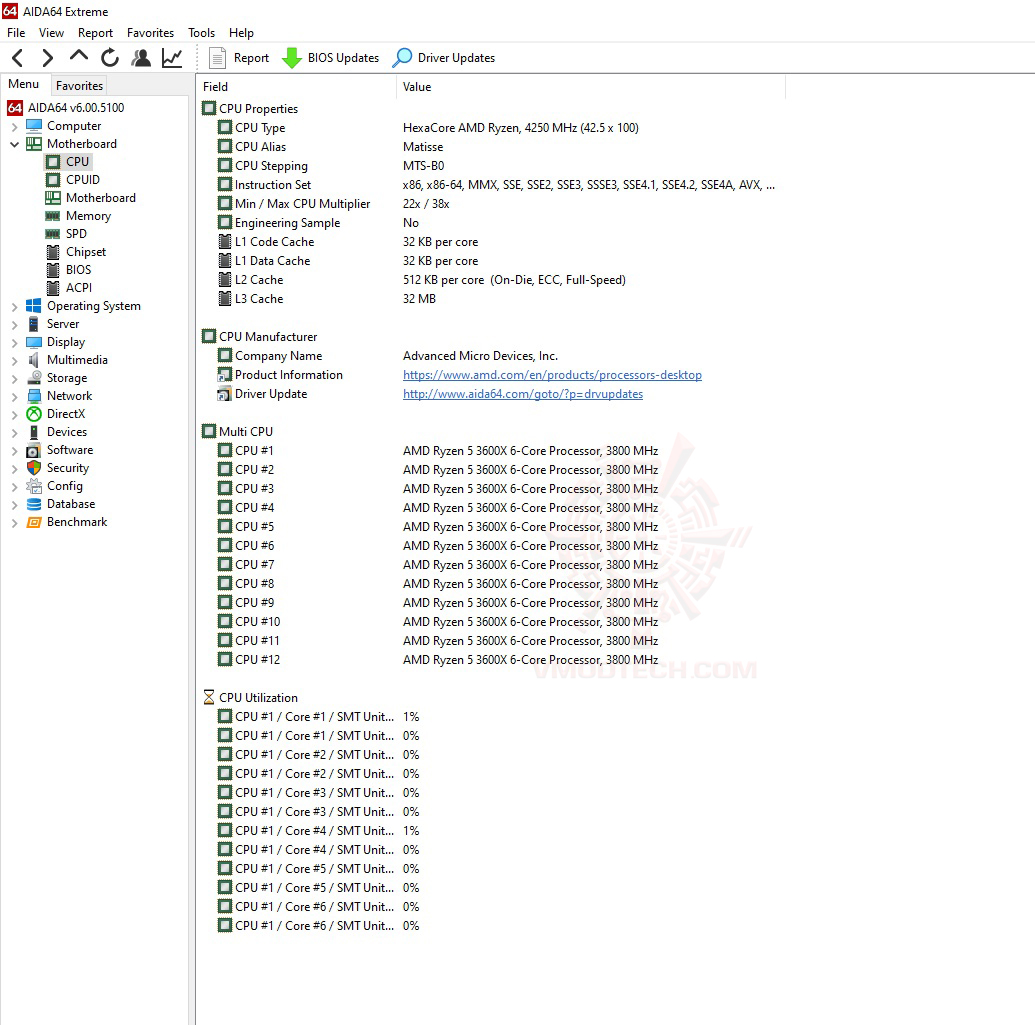Click the Benchmark orange icon

[34, 522]
